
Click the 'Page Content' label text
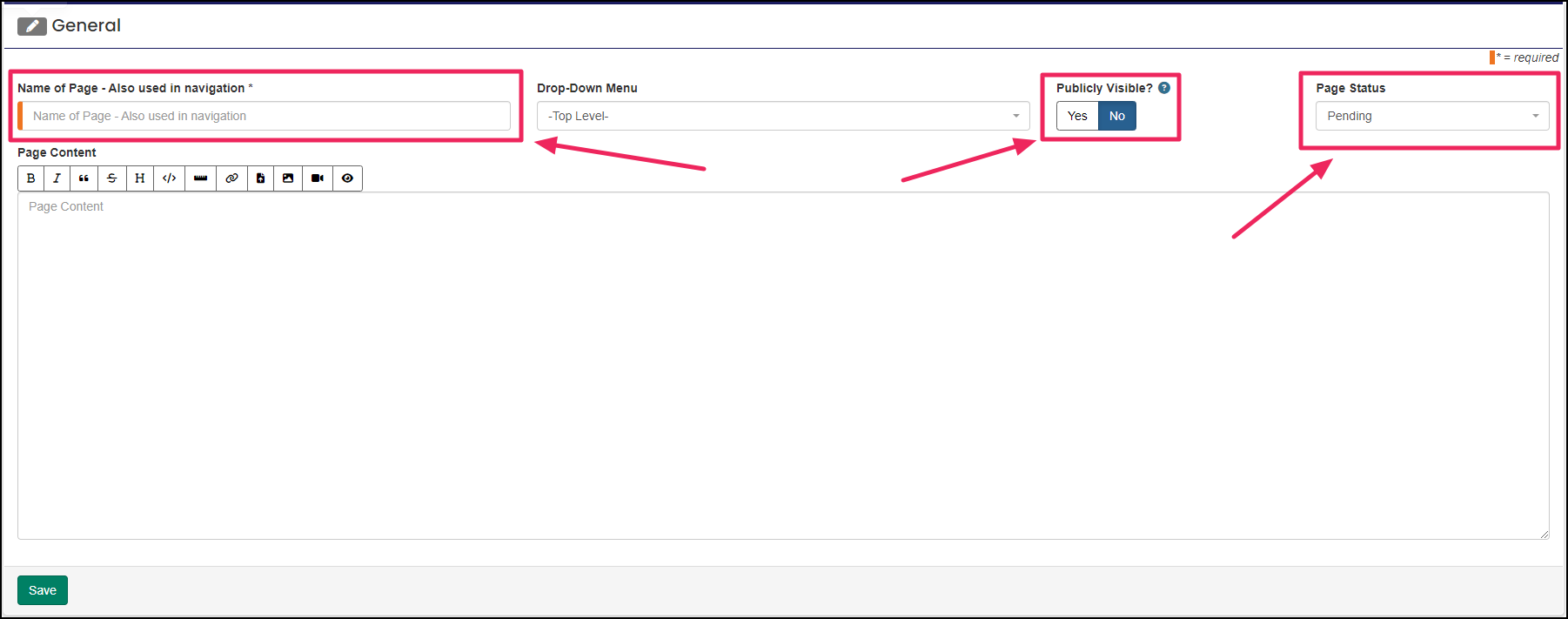point(57,152)
